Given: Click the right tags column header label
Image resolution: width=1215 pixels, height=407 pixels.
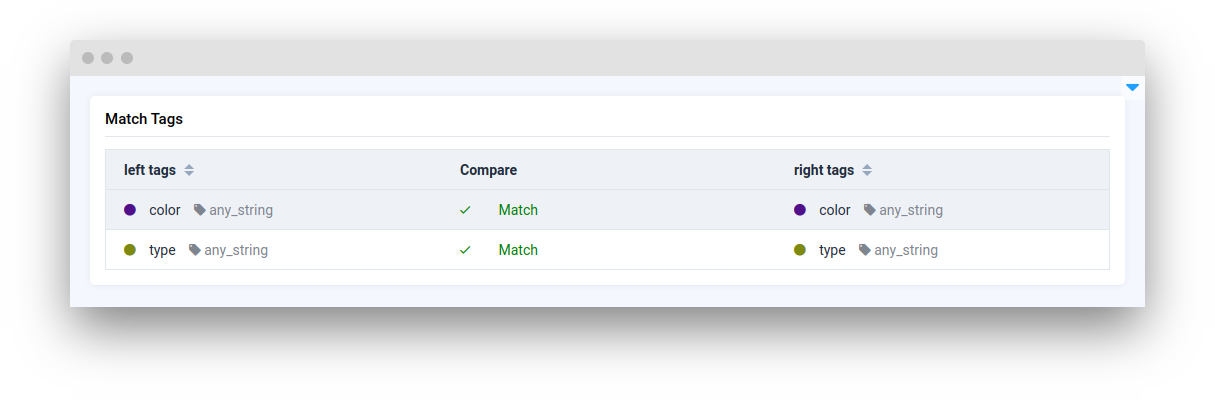Looking at the screenshot, I should pyautogui.click(x=824, y=170).
